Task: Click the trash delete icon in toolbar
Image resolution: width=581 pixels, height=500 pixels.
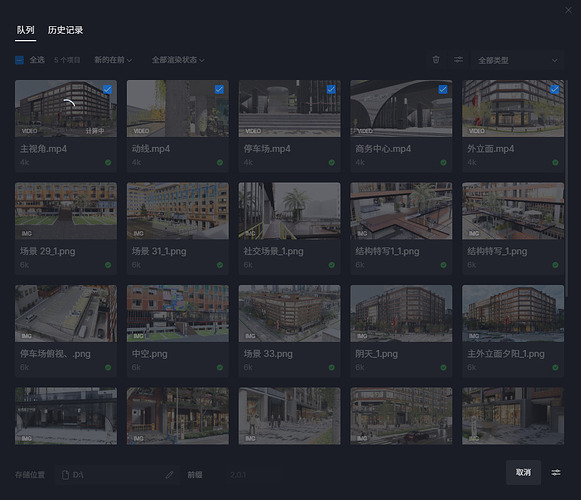Action: pos(436,60)
